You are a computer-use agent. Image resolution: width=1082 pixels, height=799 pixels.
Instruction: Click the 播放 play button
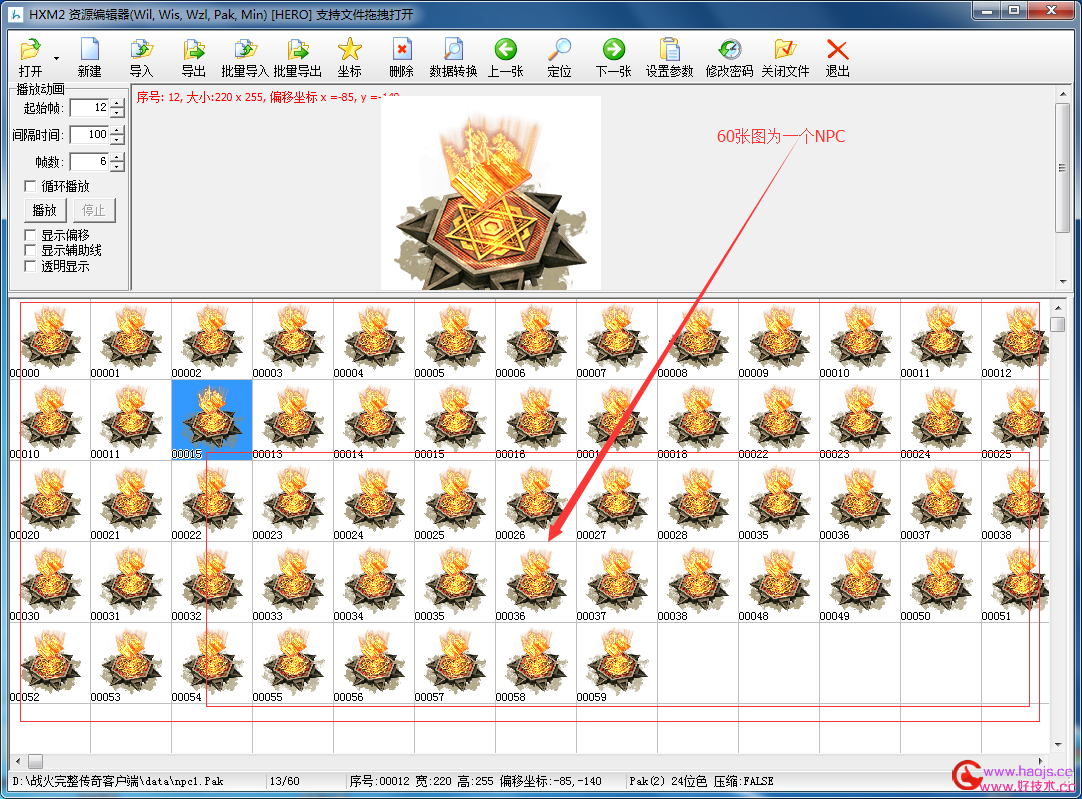[45, 210]
